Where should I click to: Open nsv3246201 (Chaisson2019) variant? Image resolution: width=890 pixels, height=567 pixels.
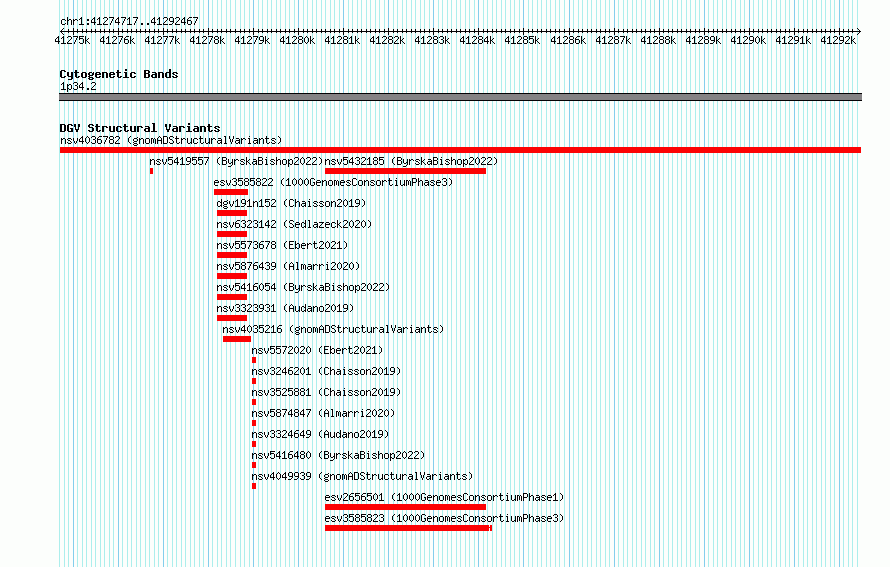pos(326,371)
